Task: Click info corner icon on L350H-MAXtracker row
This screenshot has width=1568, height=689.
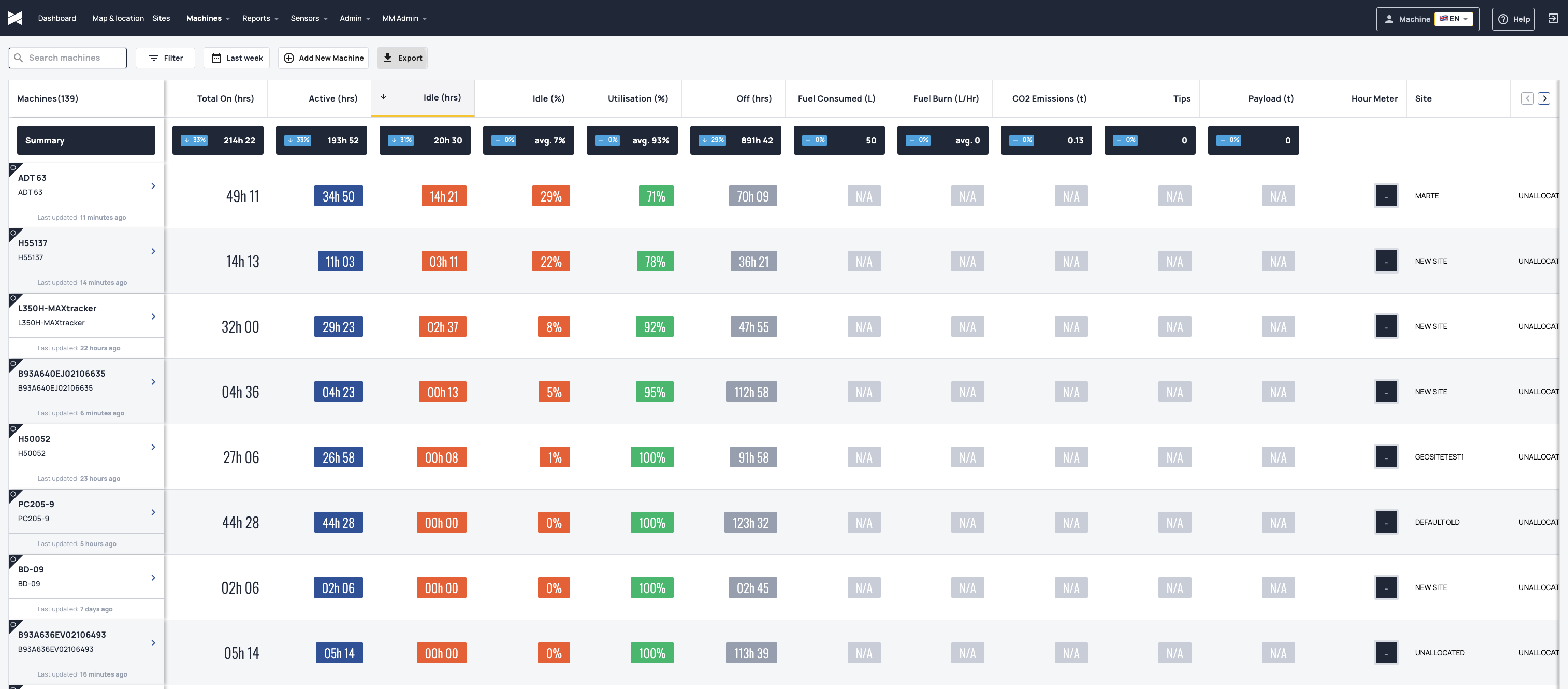Action: point(13,298)
